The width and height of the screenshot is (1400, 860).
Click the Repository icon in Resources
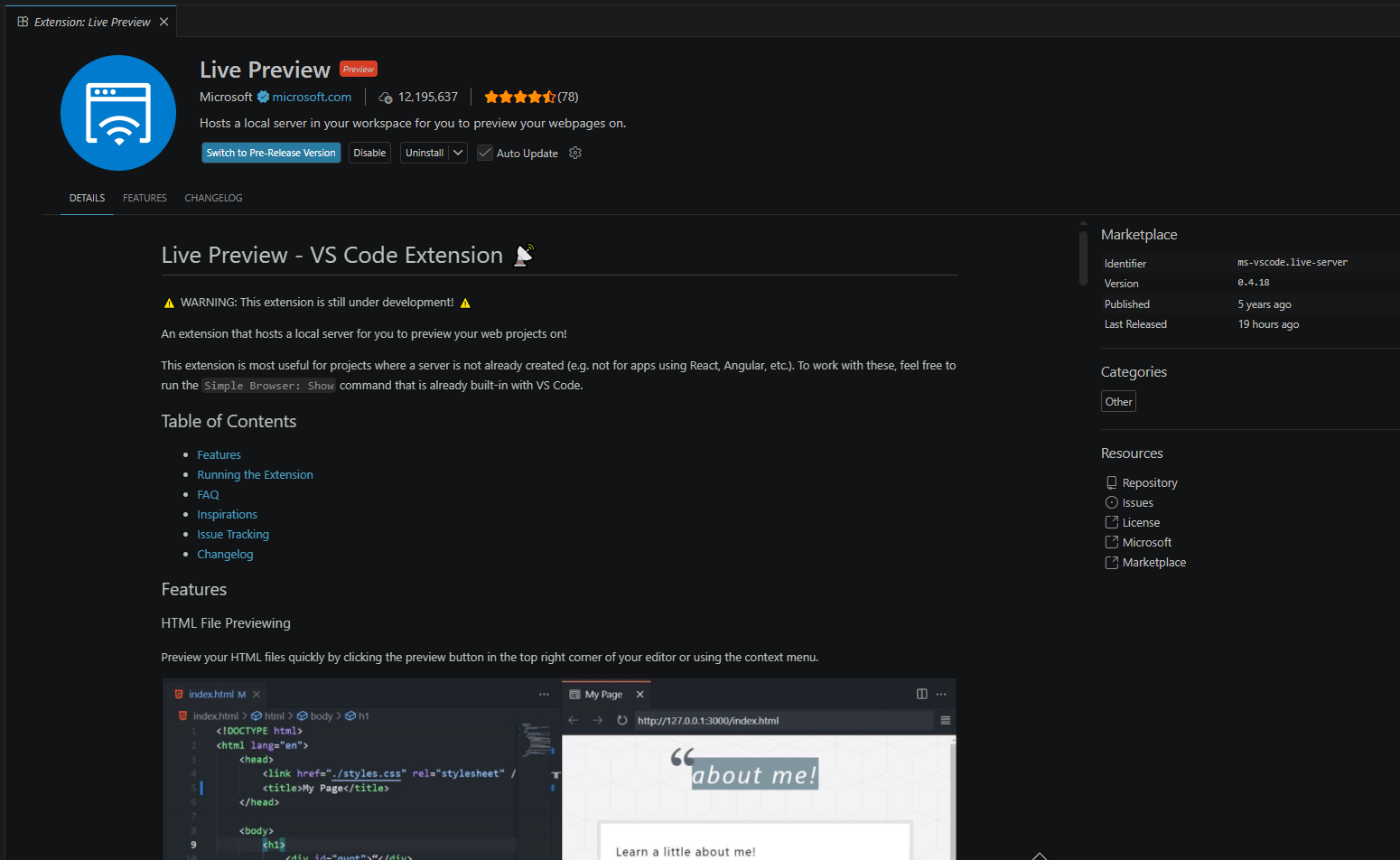1112,482
